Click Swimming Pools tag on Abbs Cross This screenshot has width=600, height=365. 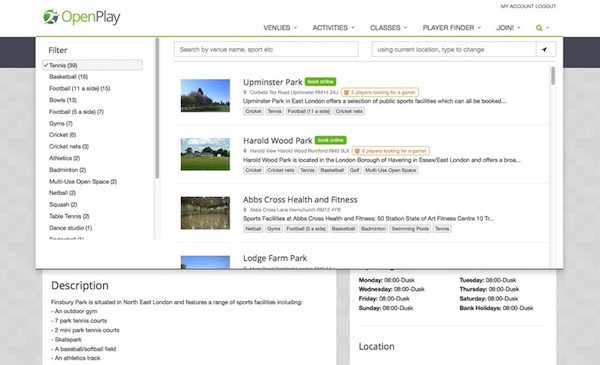(x=410, y=229)
